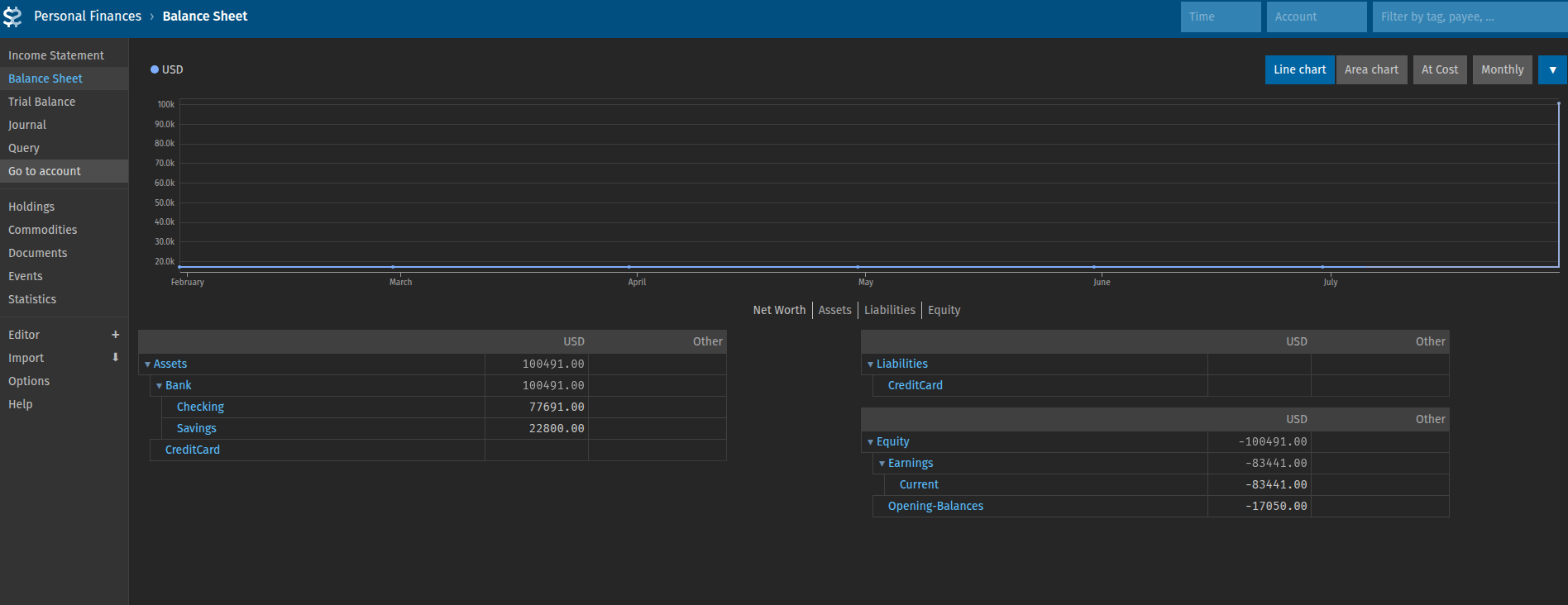Open the Journal page

pyautogui.click(x=64, y=125)
